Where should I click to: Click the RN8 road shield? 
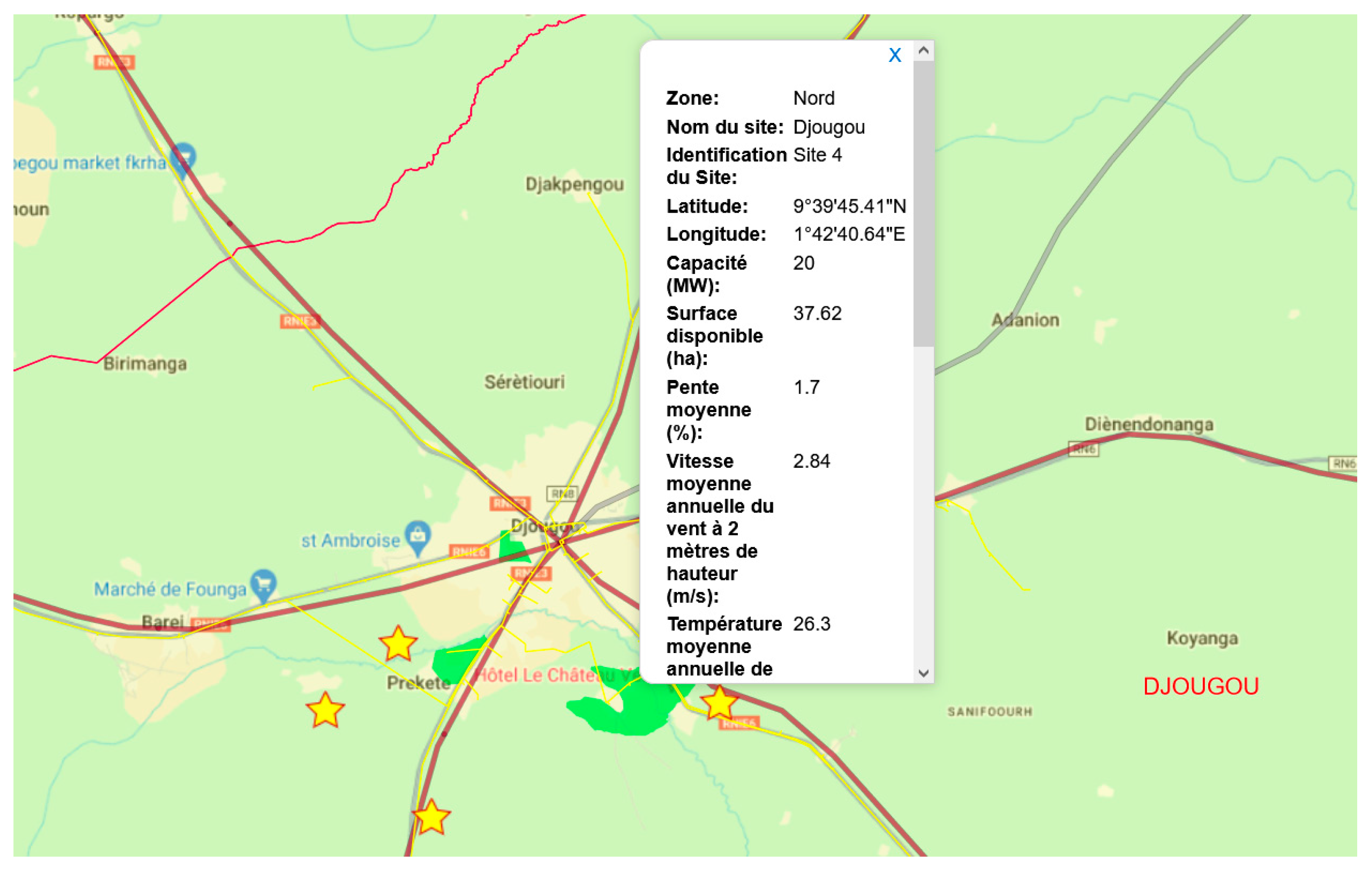coord(562,493)
